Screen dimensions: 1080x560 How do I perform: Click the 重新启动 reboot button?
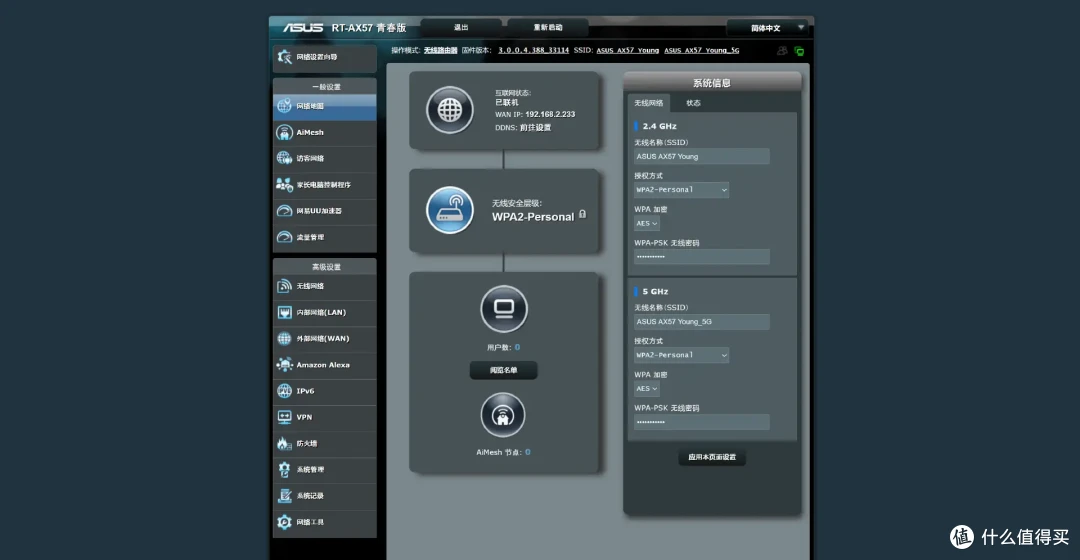tap(548, 28)
